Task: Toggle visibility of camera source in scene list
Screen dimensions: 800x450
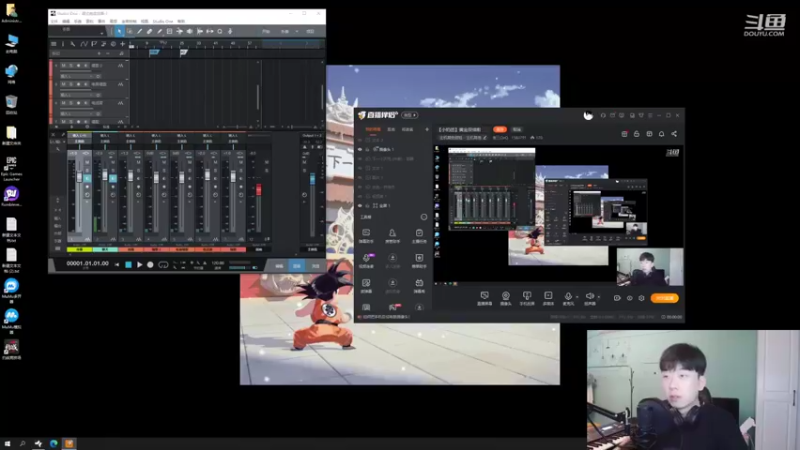Action: (360, 149)
